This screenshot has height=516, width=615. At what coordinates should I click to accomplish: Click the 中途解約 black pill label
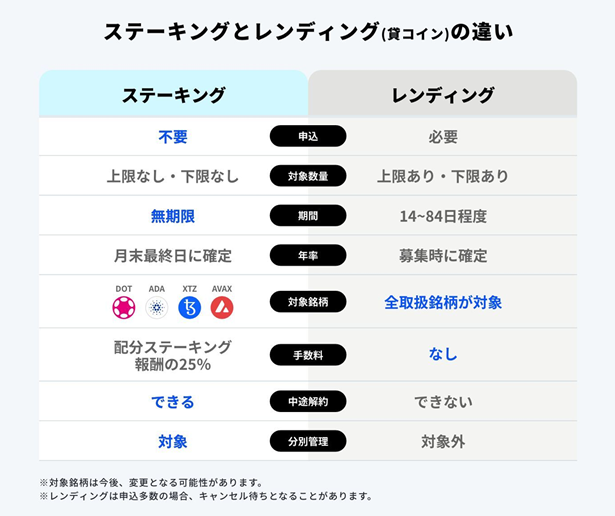coord(308,401)
